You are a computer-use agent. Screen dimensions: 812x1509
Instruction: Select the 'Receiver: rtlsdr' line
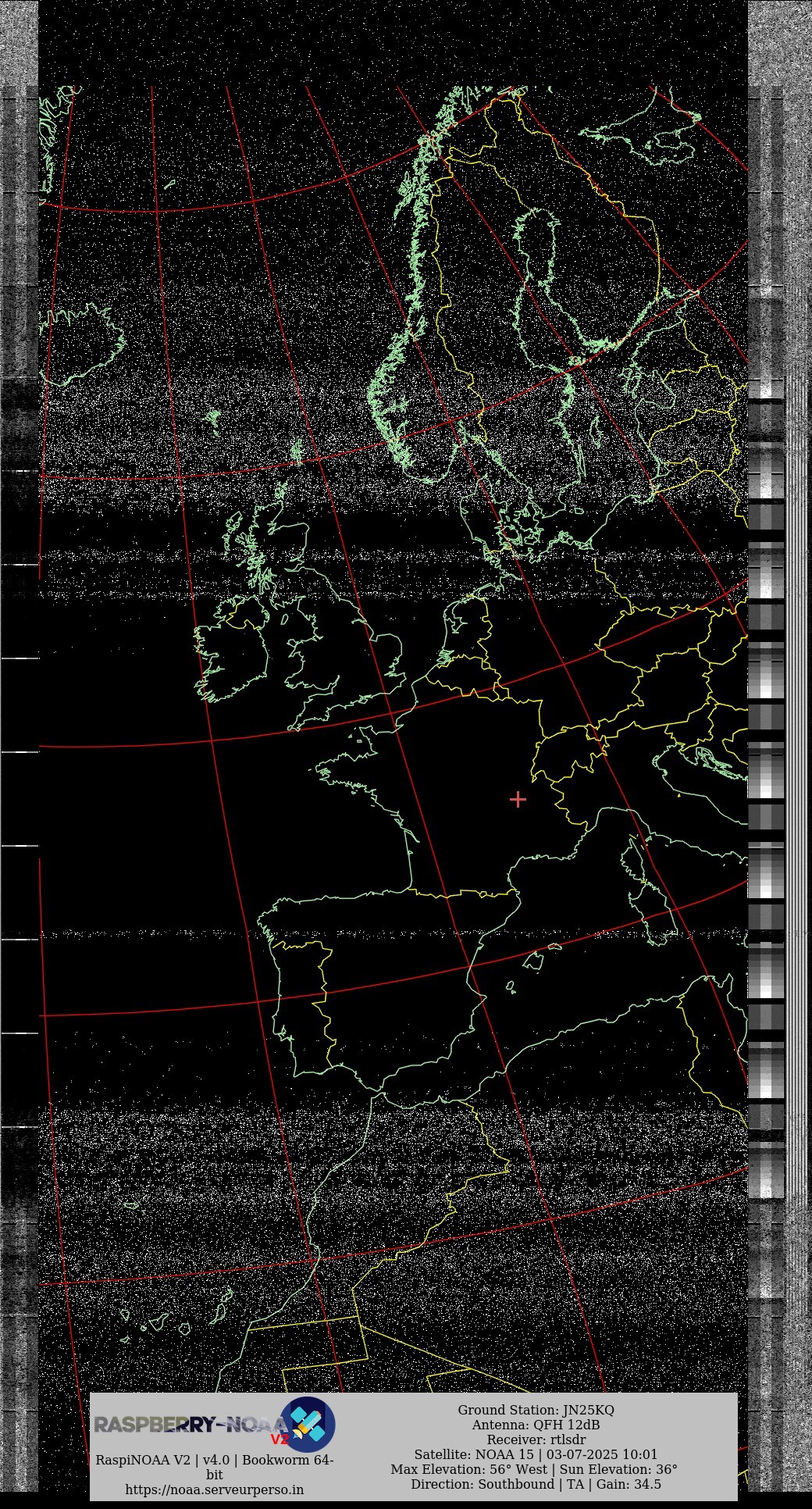pos(536,1439)
